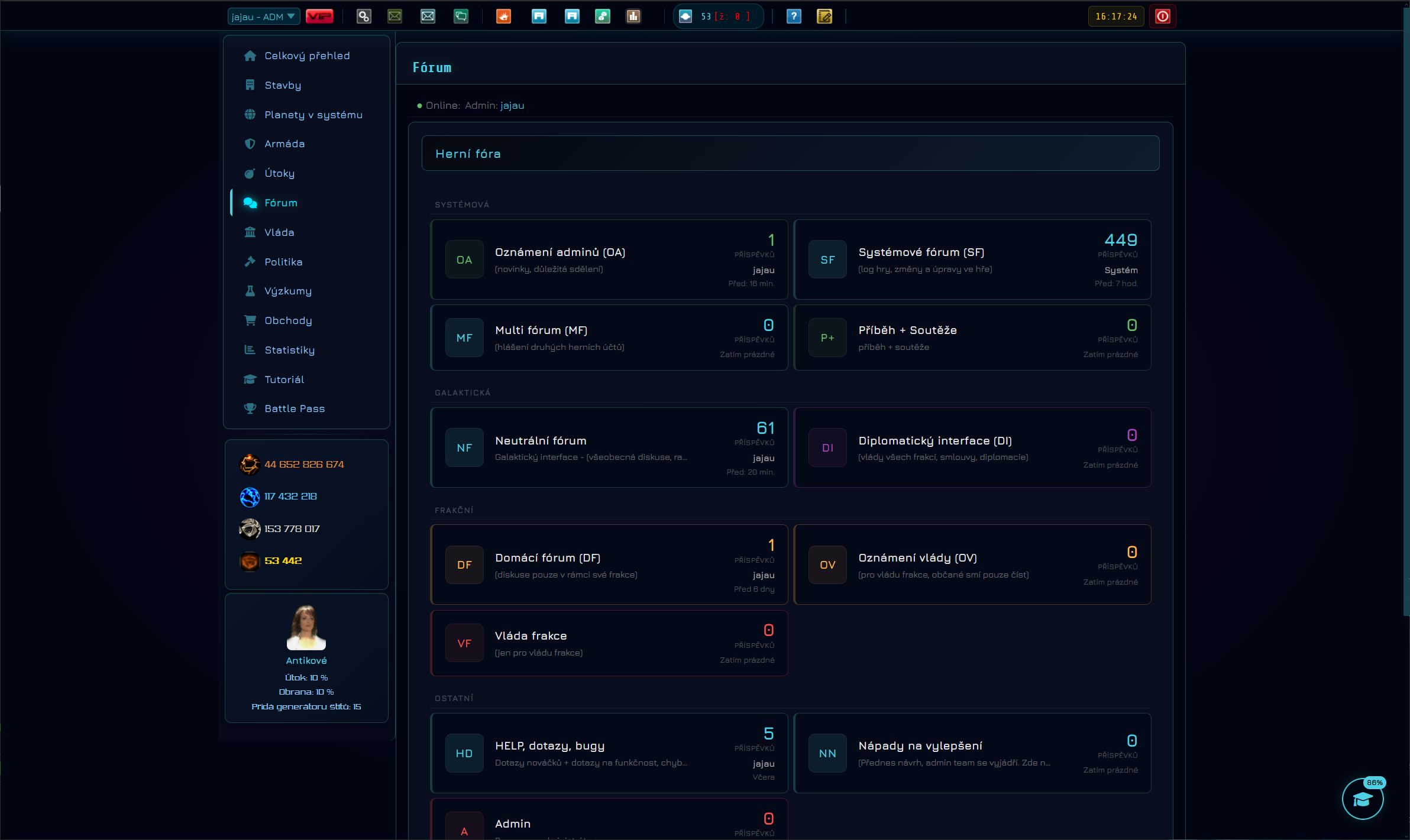Open the help question mark icon

coord(794,17)
